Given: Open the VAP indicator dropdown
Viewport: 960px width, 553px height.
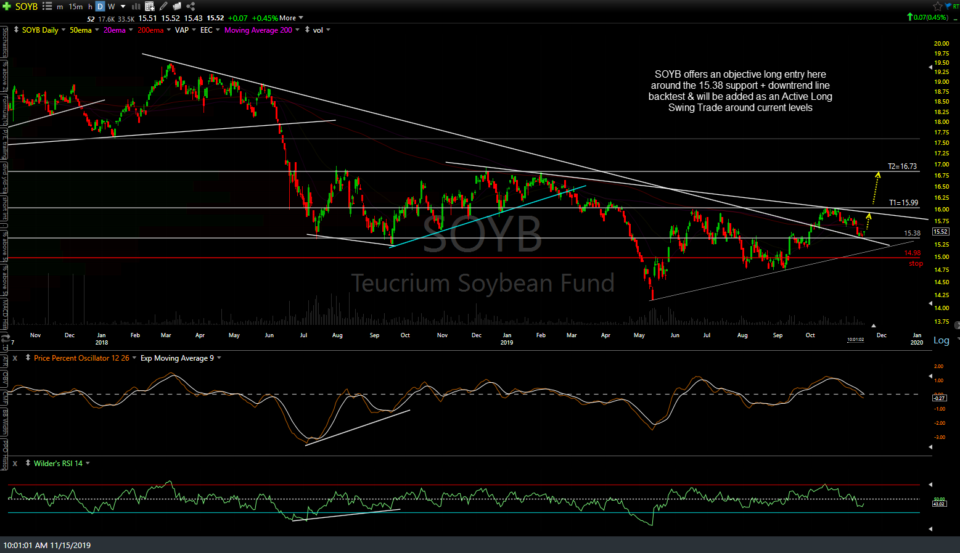Looking at the screenshot, I should coord(193,30).
